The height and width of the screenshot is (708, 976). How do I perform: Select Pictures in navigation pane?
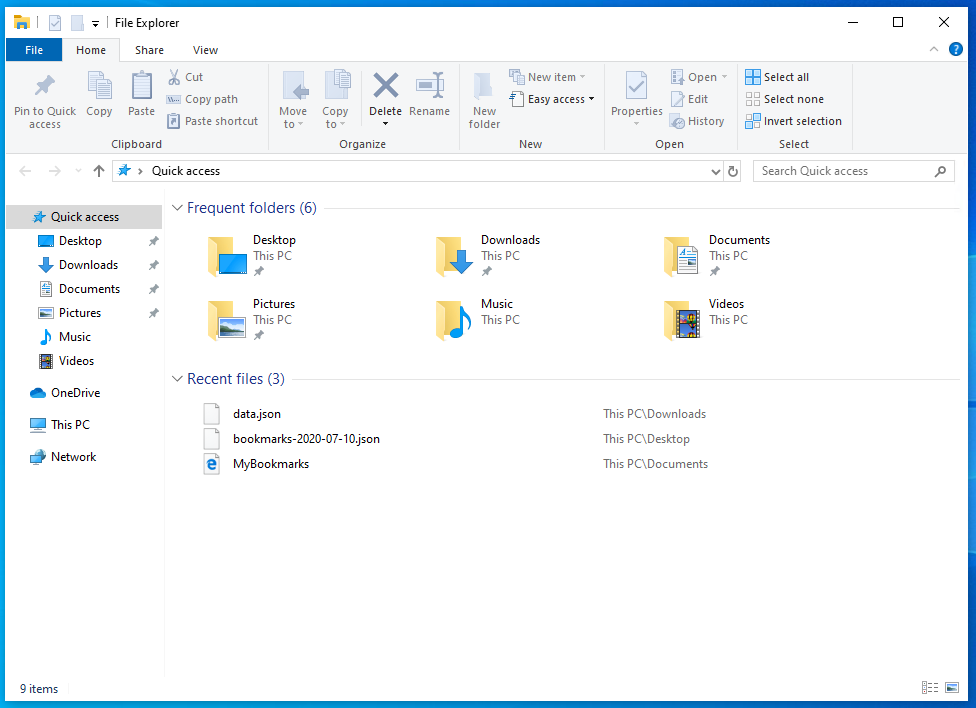pyautogui.click(x=84, y=313)
